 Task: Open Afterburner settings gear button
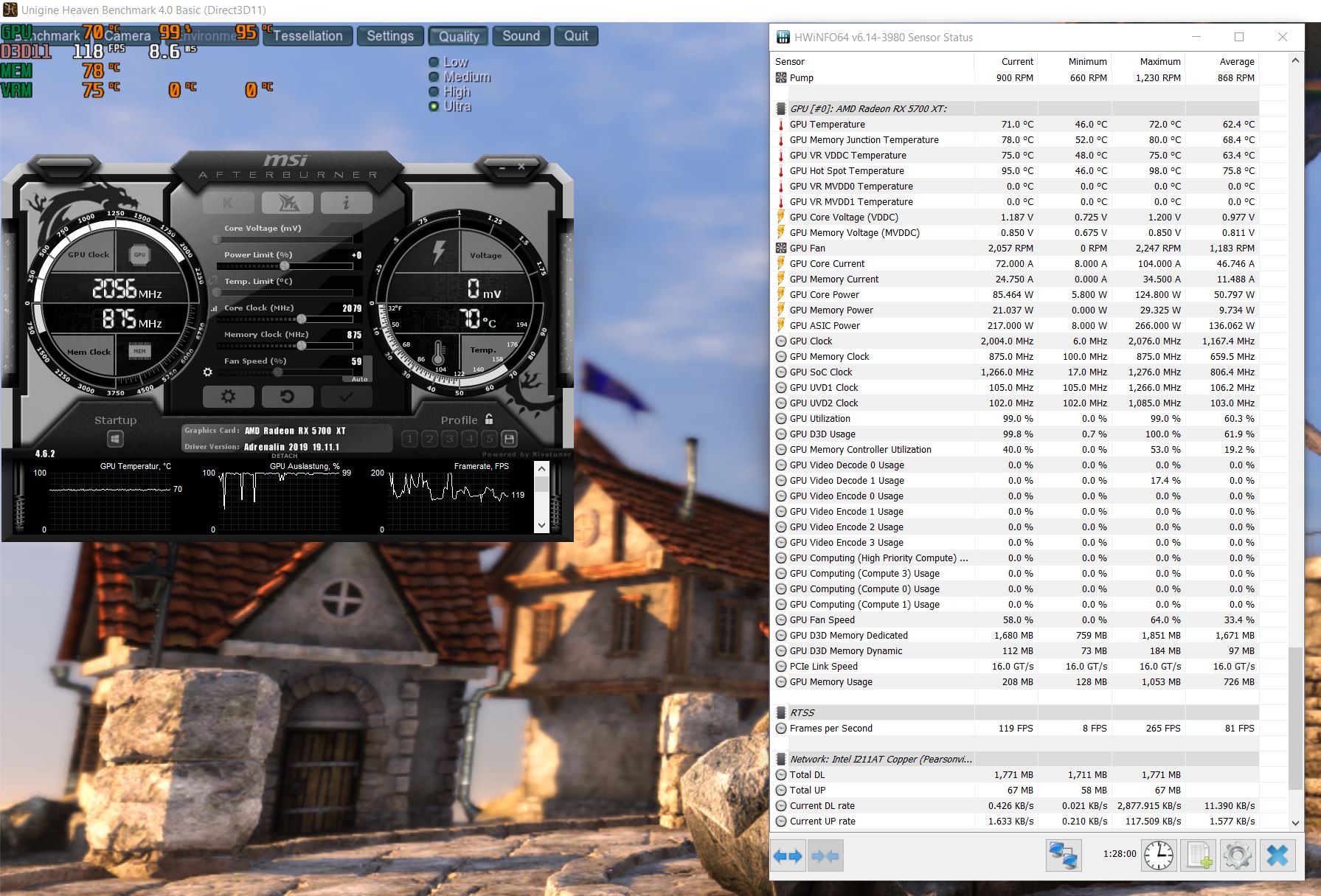tap(228, 397)
